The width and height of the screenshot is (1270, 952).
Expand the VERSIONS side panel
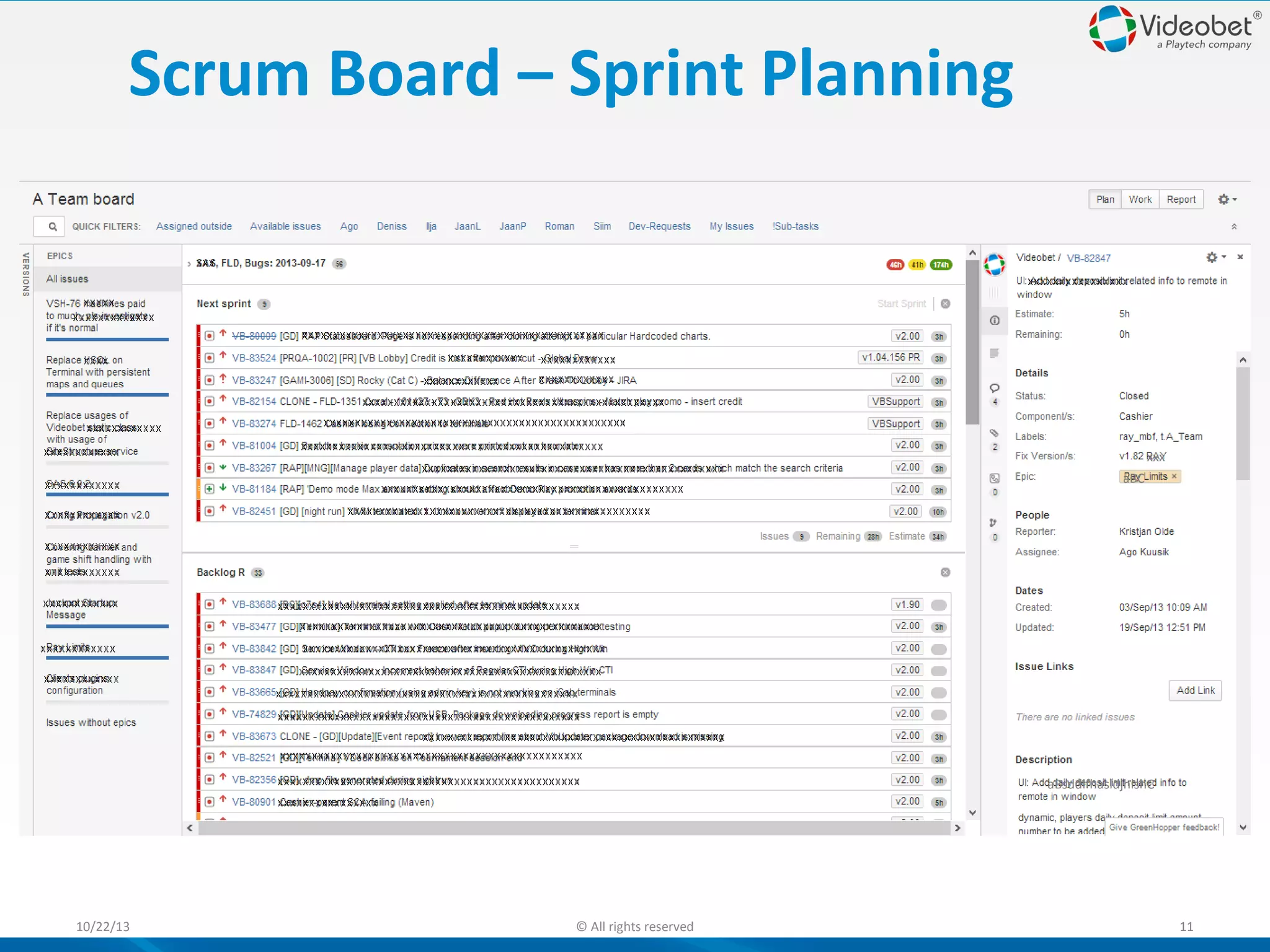tap(26, 274)
